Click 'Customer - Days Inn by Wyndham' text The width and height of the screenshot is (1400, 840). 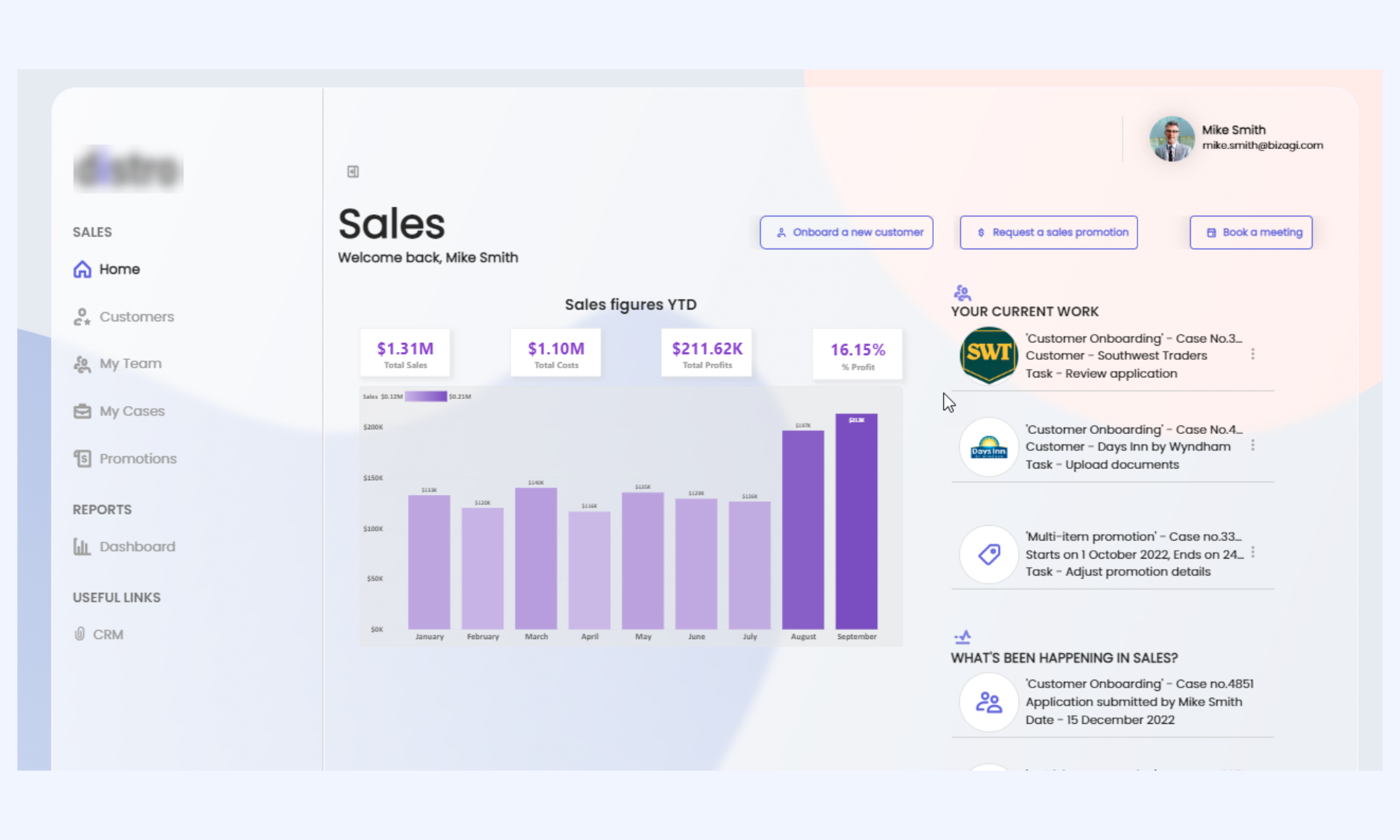click(x=1128, y=447)
